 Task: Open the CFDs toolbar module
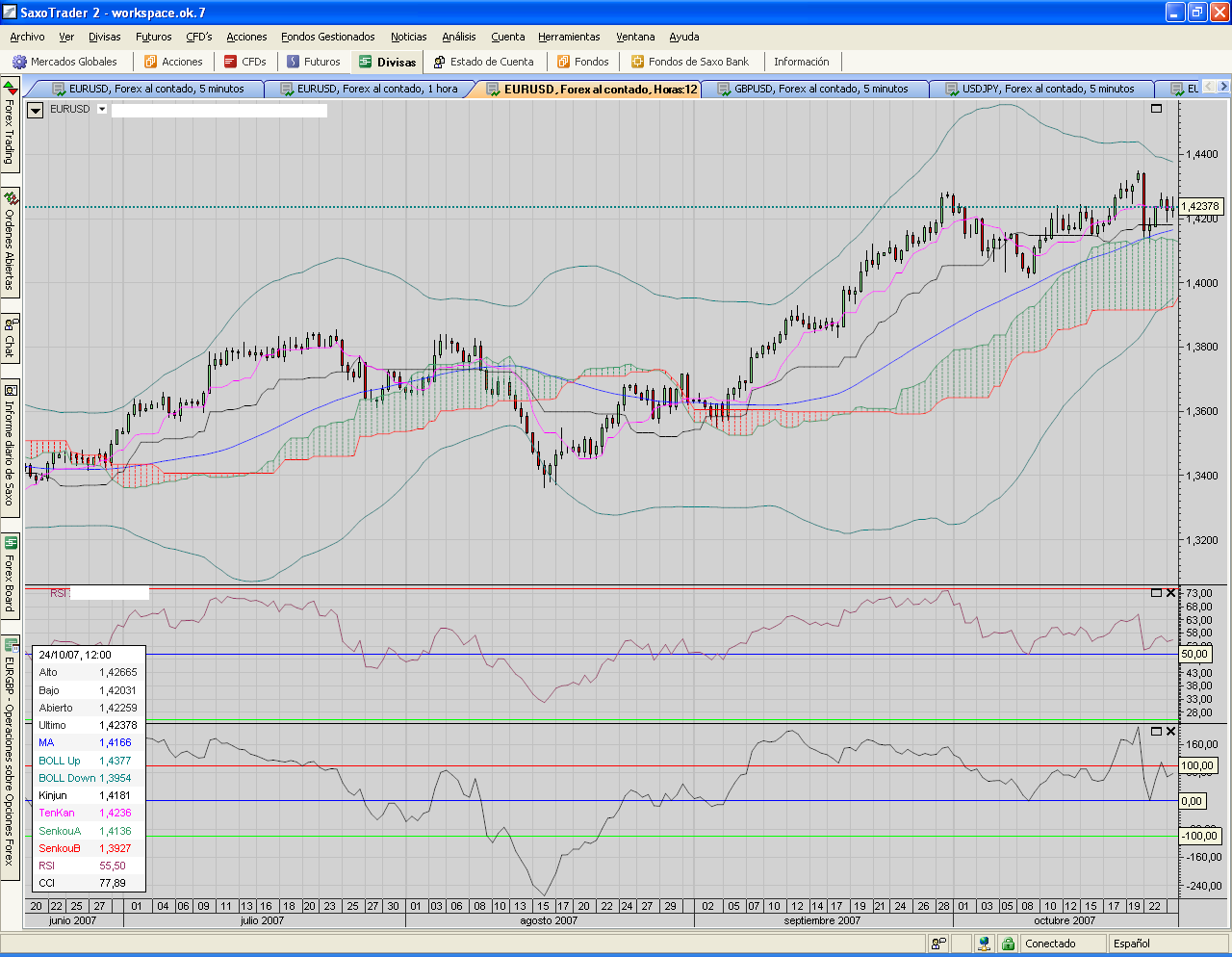[x=244, y=62]
